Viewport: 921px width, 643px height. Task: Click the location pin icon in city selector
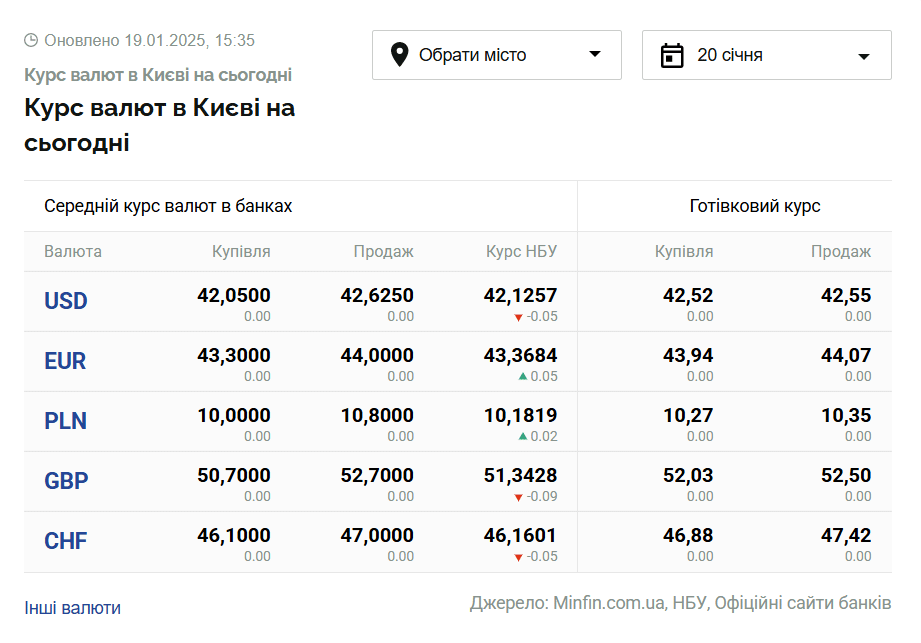tap(399, 55)
